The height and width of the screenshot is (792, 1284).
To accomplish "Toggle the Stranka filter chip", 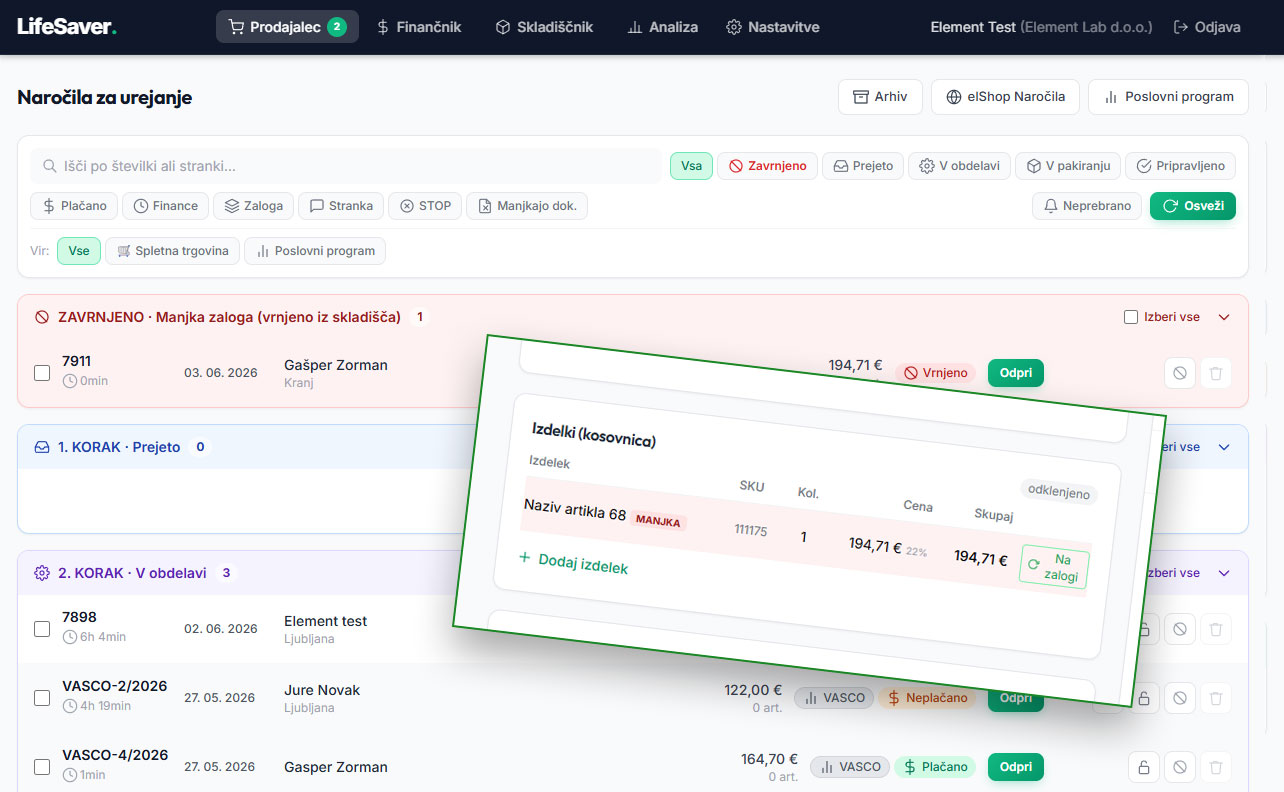I will [x=341, y=206].
